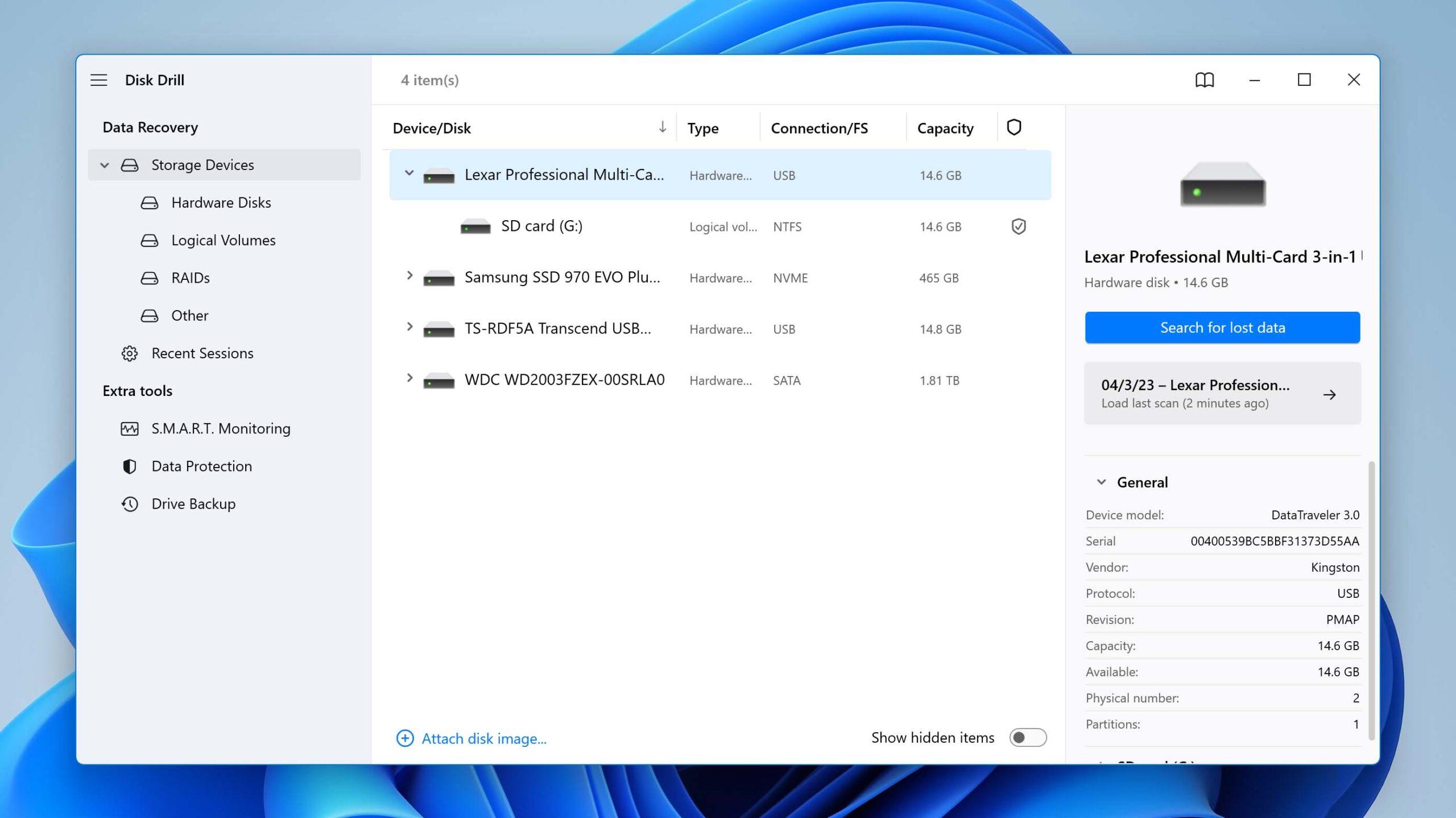Open Data Protection tool
This screenshot has height=818, width=1456.
202,466
